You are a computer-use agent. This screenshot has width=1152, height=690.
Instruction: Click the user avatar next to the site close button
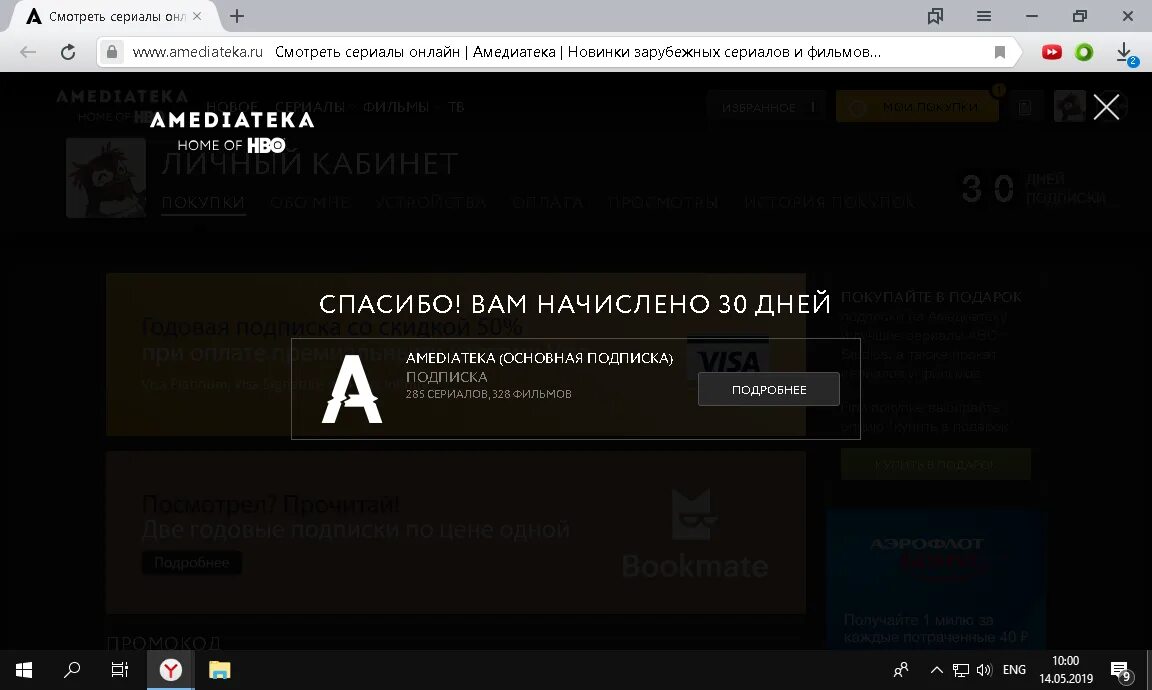tap(1069, 105)
